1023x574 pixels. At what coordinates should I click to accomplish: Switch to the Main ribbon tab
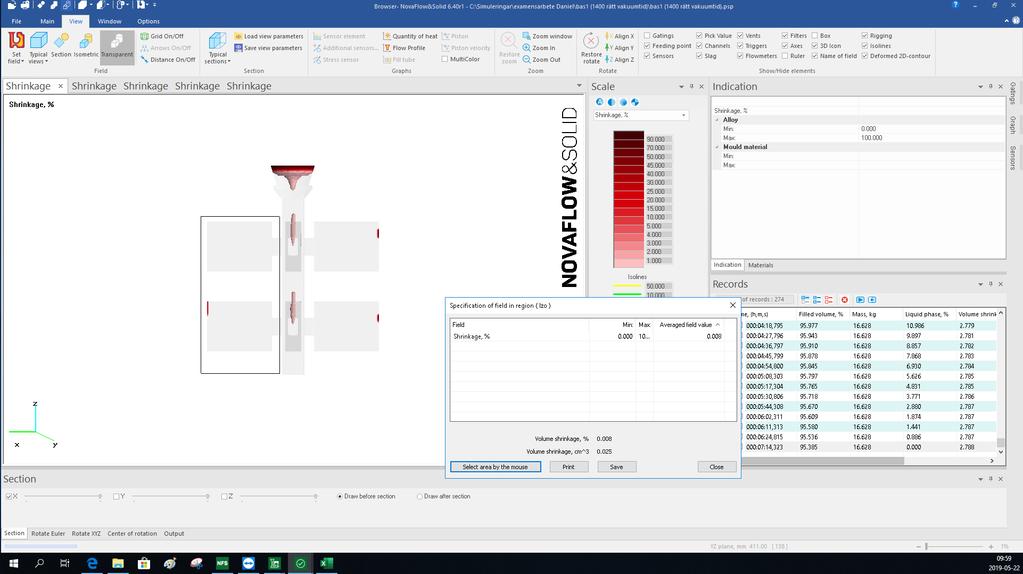coord(47,21)
